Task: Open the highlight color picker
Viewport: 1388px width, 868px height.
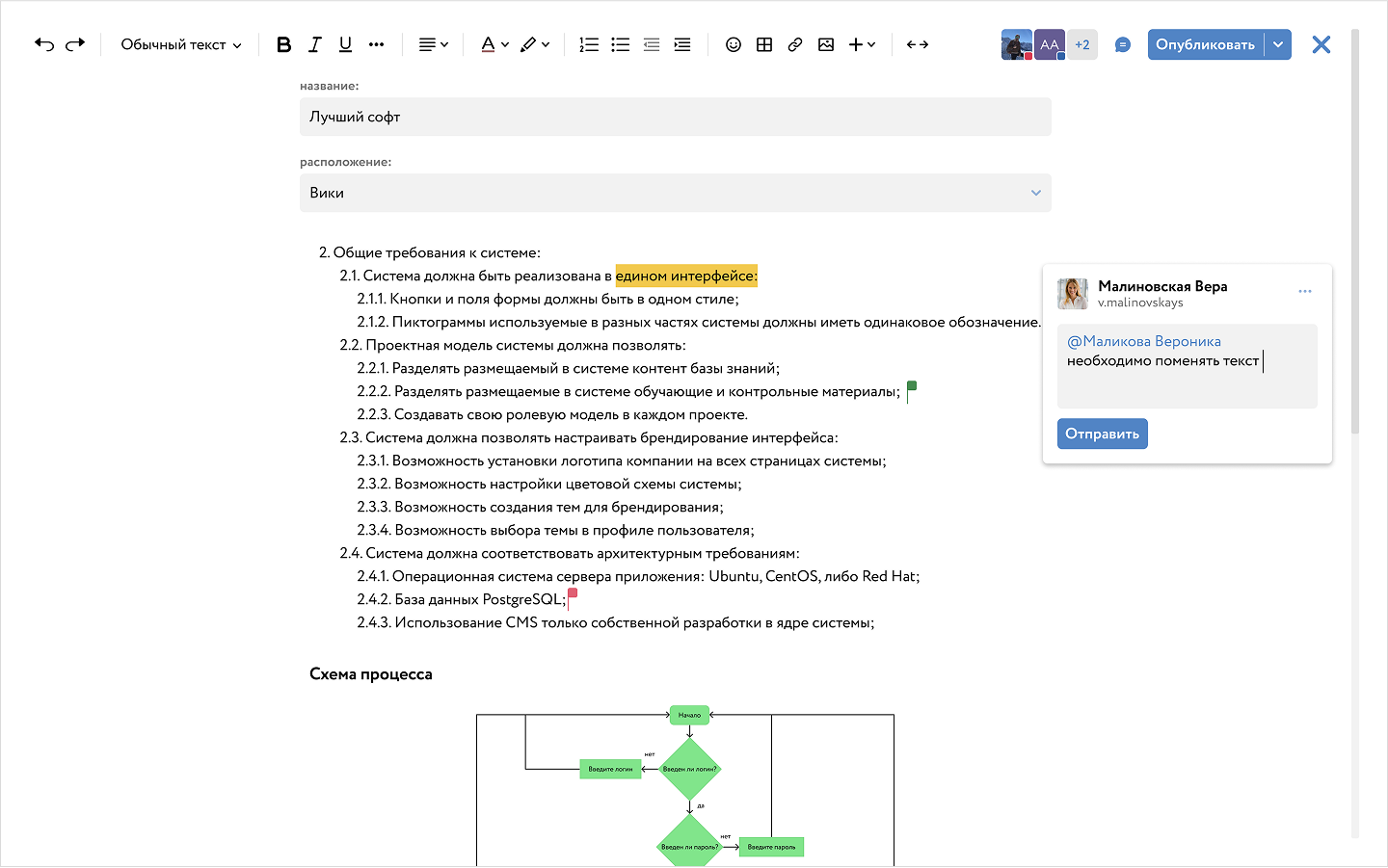Action: coord(535,44)
